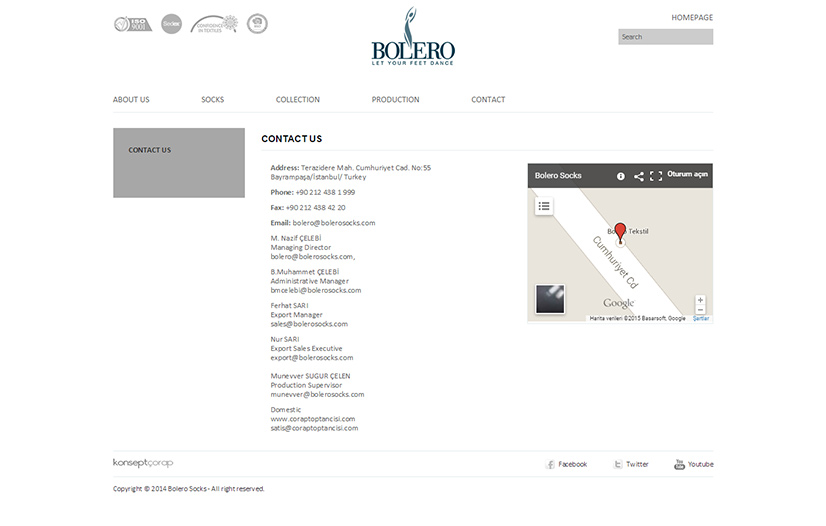Viewport: 826px width, 526px height.
Task: Go to the Socks menu item
Action: [212, 100]
